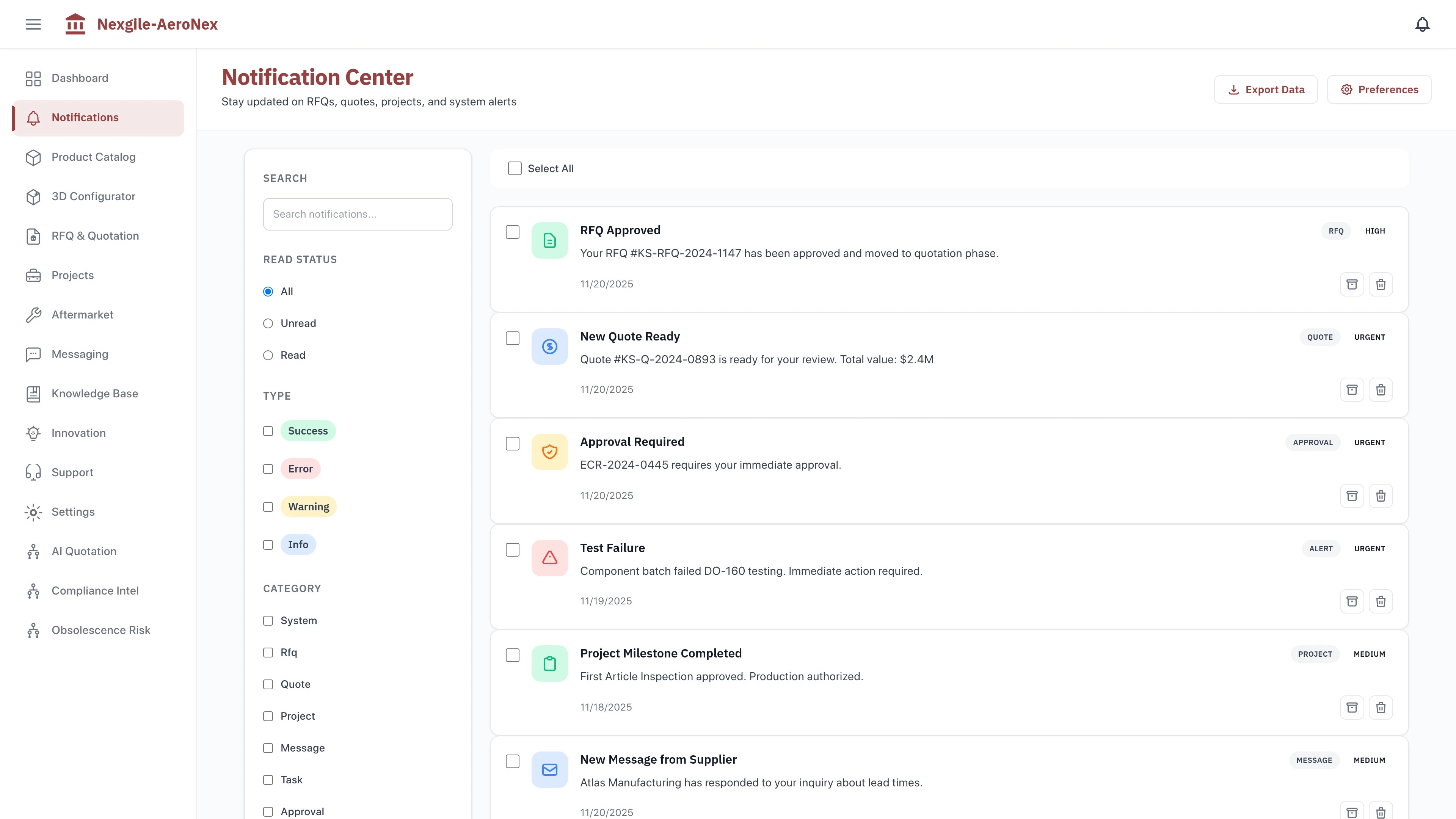Click the bell notification icon top right
Screen dimensions: 1456x819
(x=1423, y=24)
